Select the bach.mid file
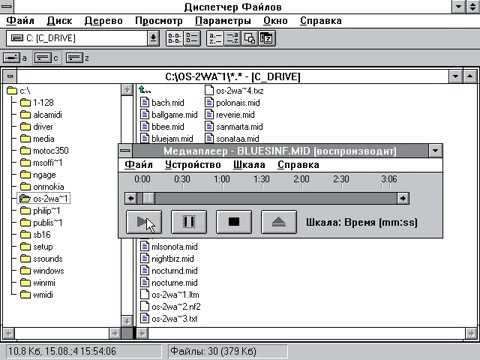The width and height of the screenshot is (480, 360). click(162, 103)
